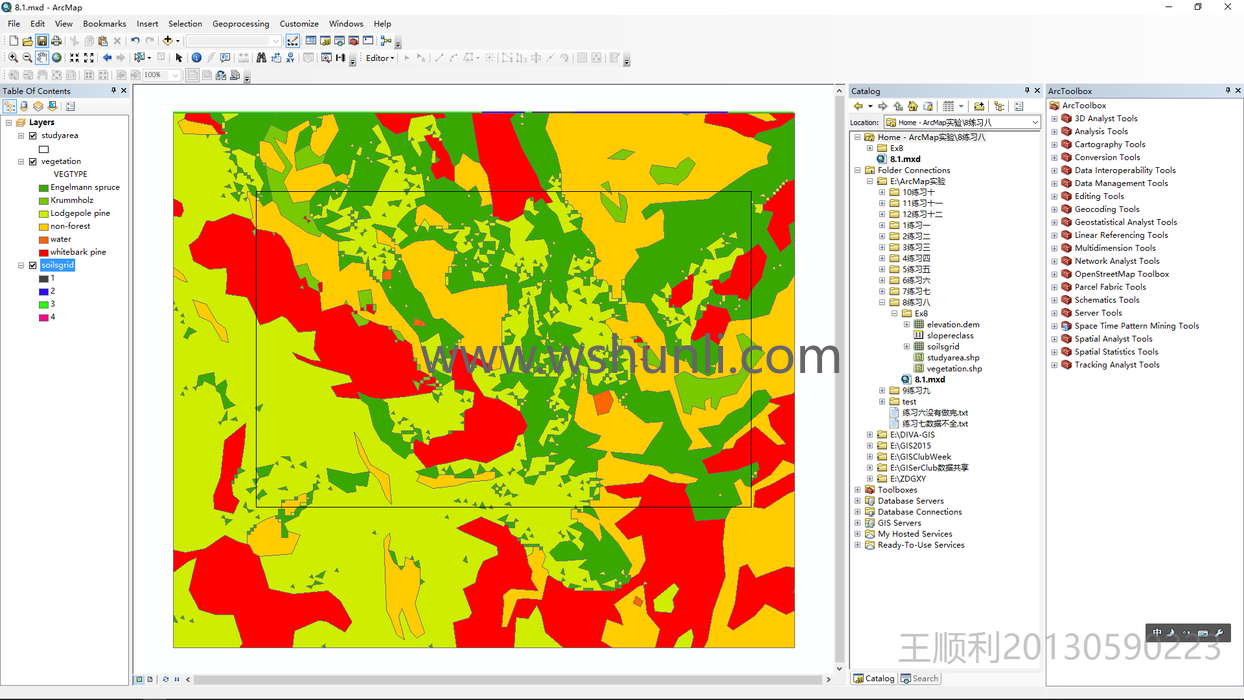The height and width of the screenshot is (700, 1244).
Task: Expand the Conversion Tools toolbox
Action: click(1054, 158)
